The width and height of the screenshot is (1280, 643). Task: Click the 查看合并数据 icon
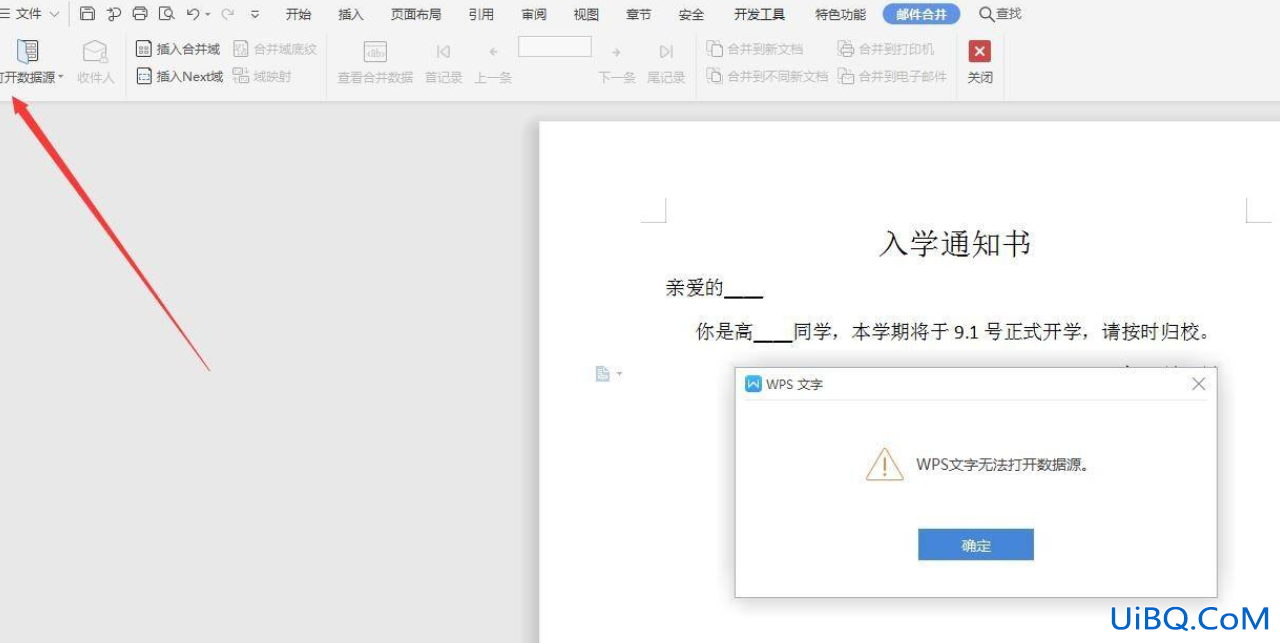375,52
